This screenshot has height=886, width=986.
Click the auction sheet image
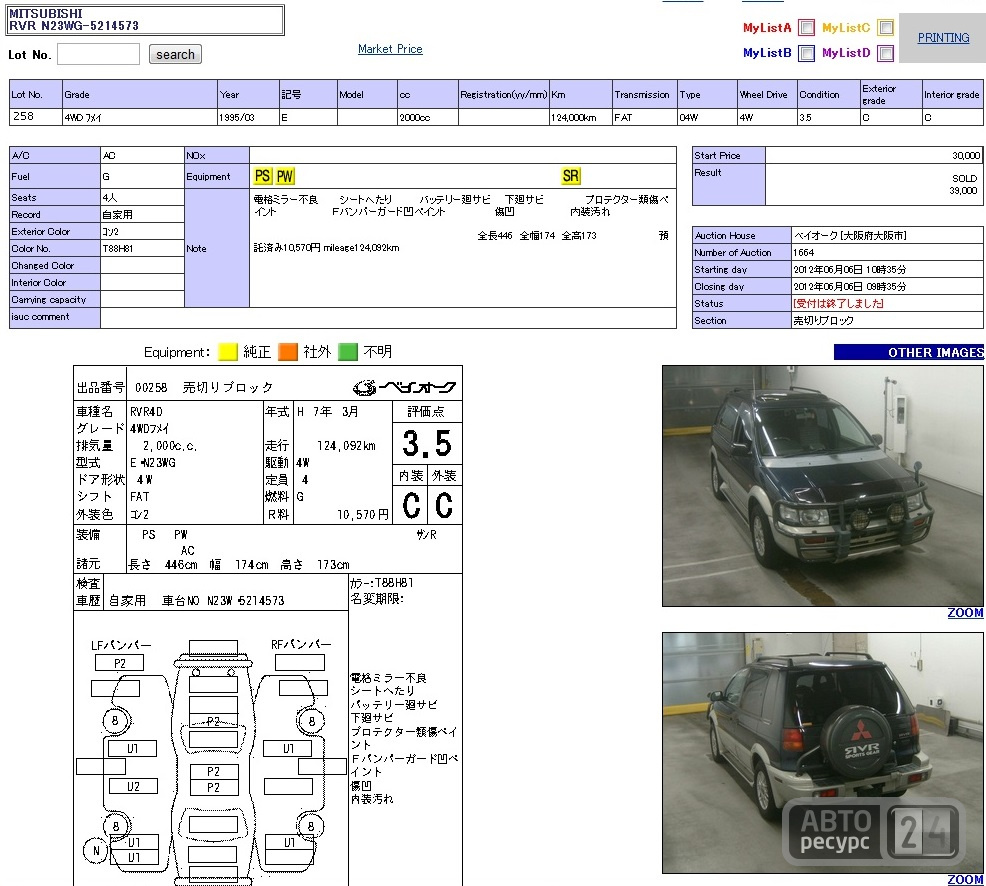268,626
